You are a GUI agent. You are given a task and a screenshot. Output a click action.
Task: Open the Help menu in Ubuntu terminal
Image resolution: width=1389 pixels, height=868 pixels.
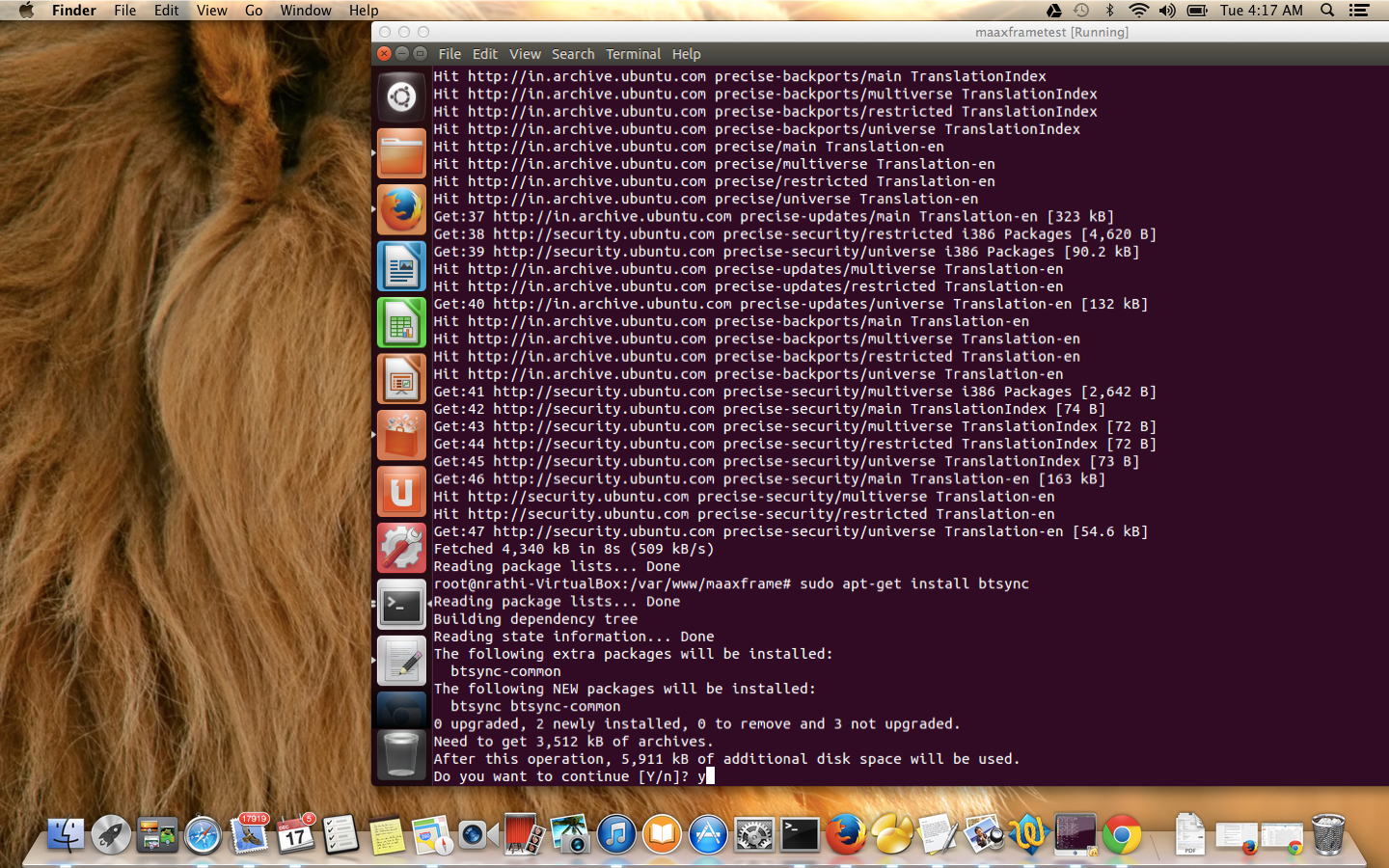(687, 54)
